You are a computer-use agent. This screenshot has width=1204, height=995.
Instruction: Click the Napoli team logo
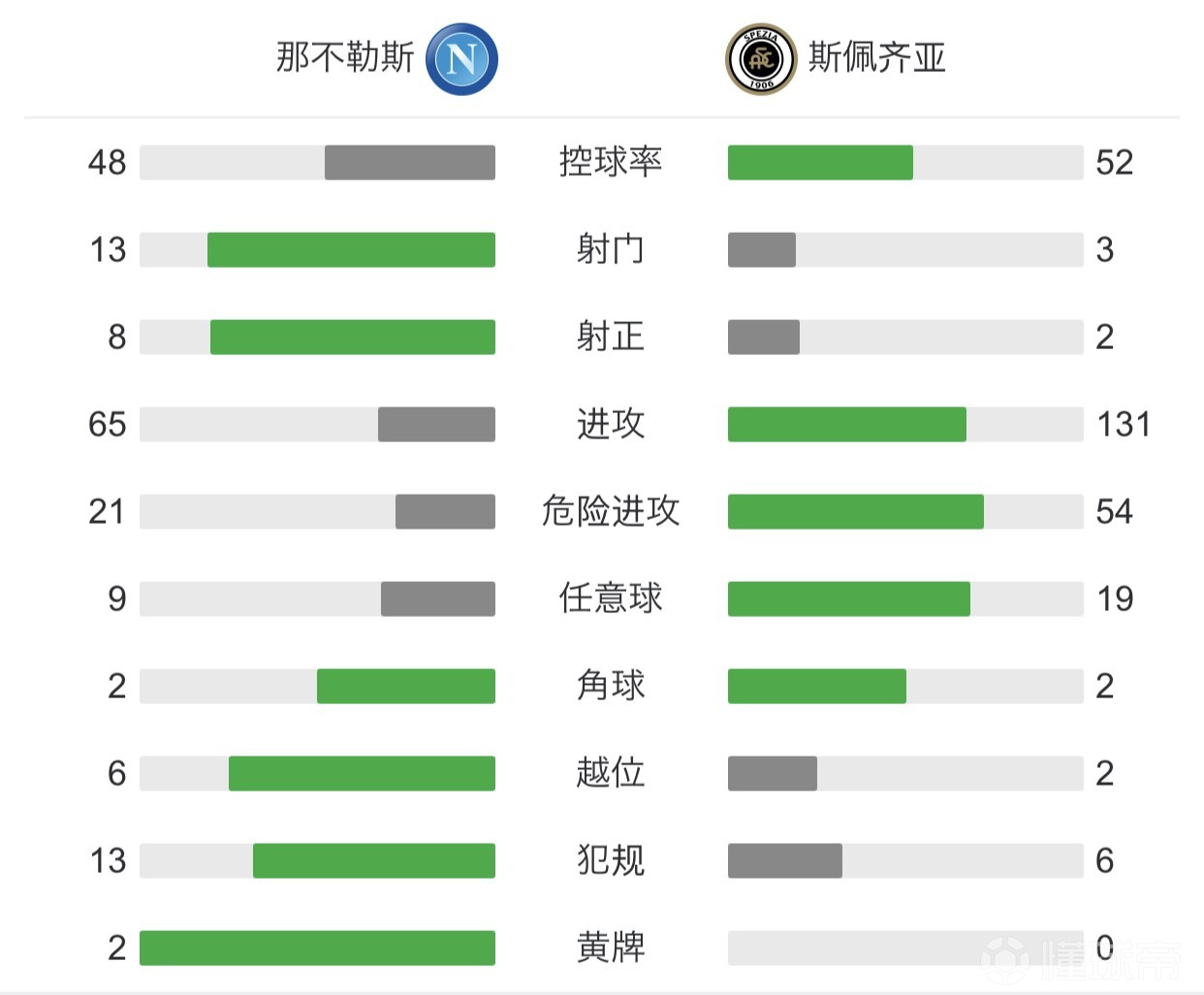(462, 59)
